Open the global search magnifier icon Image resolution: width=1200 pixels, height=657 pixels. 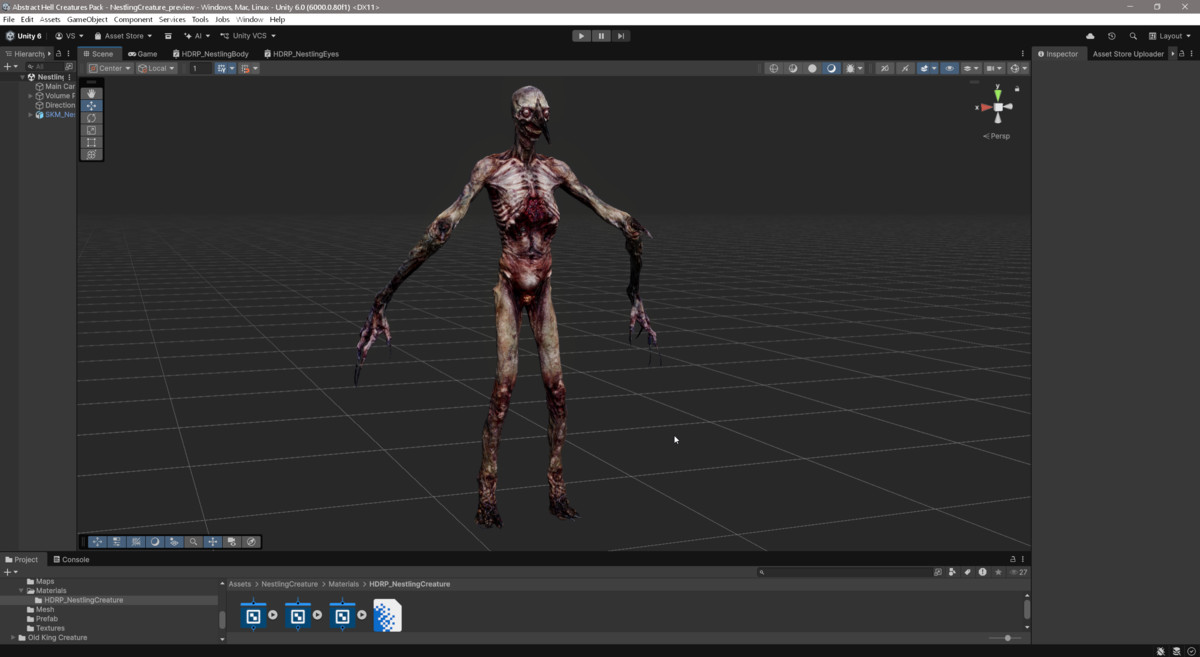click(1133, 36)
